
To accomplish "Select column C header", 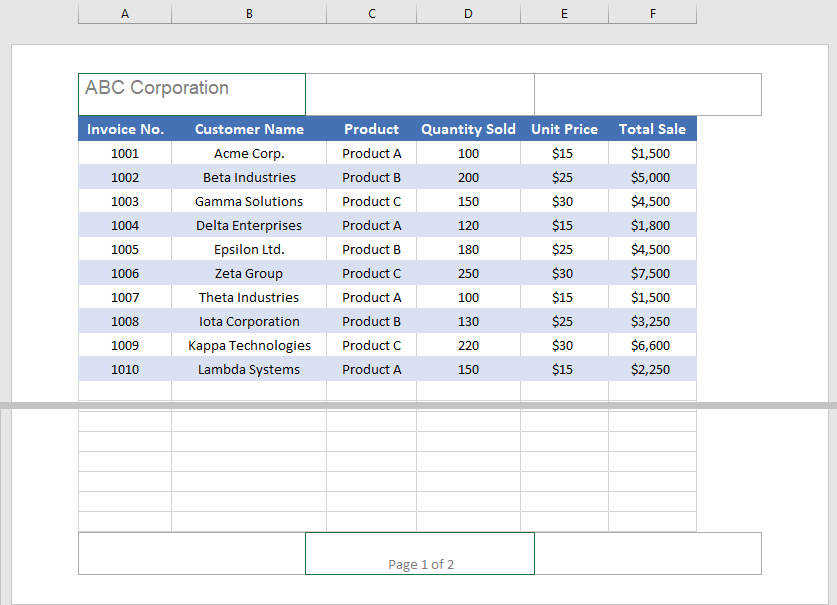I will click(372, 14).
